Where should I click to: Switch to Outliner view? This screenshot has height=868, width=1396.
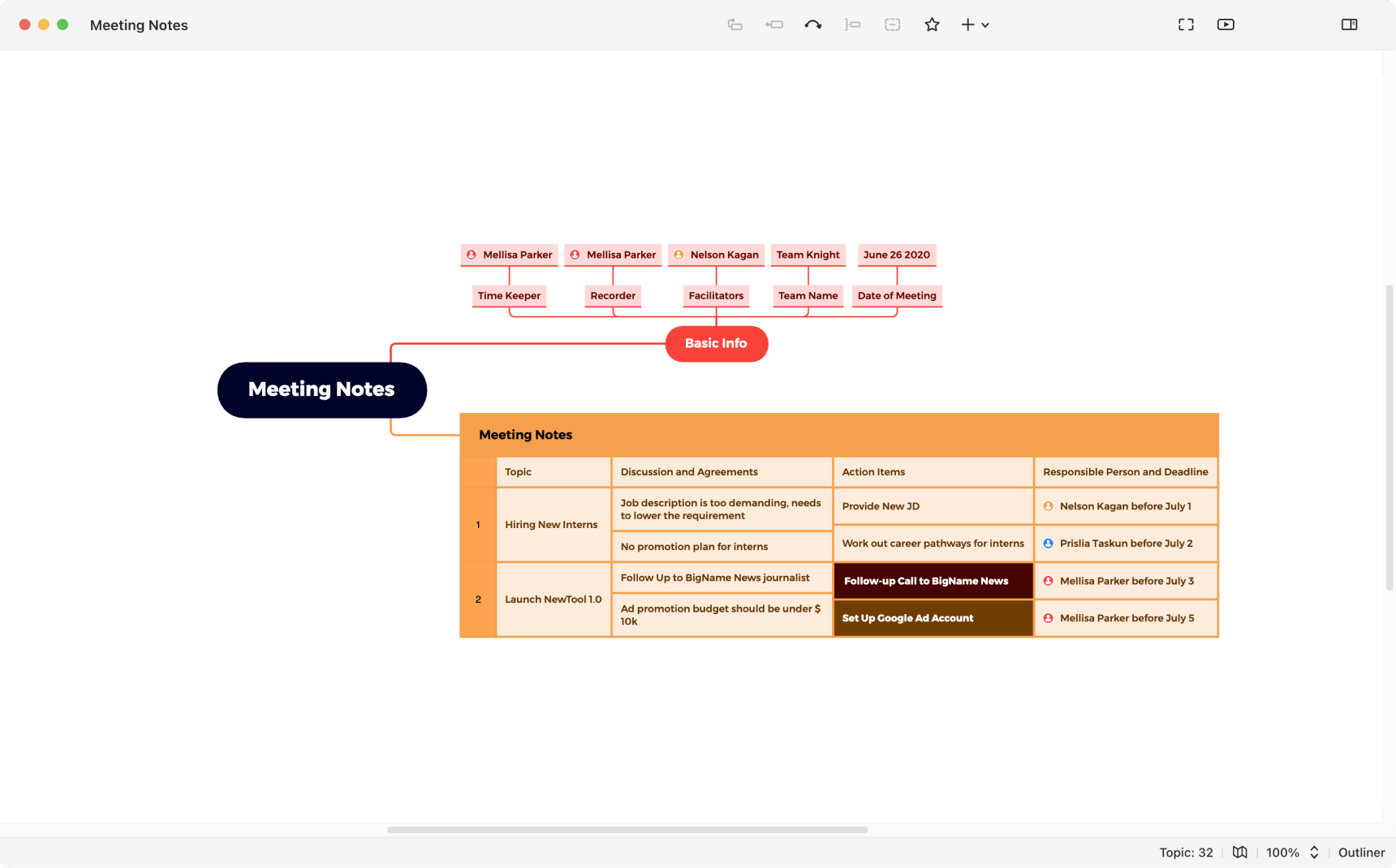click(x=1361, y=853)
